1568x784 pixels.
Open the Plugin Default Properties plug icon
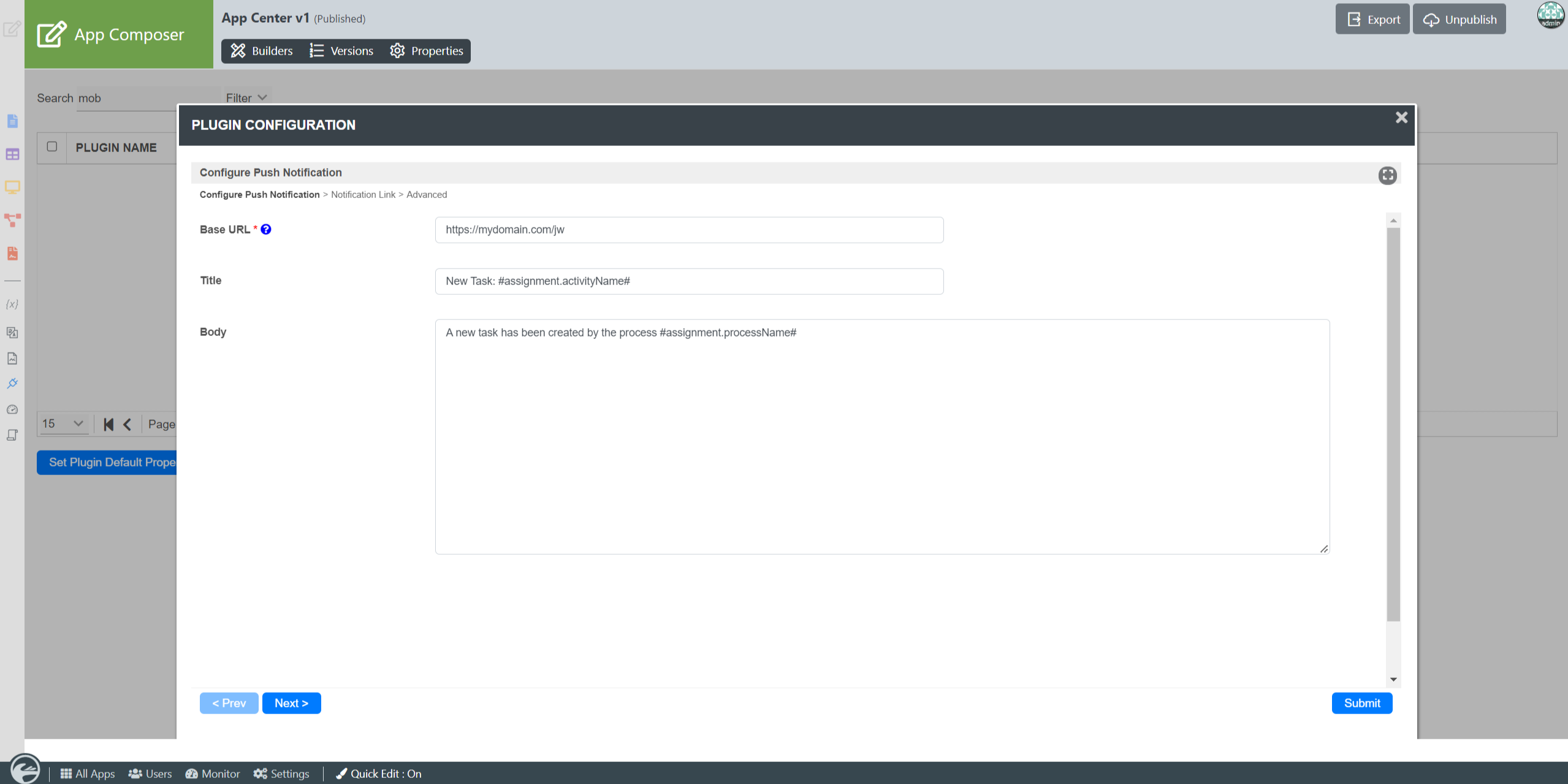[12, 384]
